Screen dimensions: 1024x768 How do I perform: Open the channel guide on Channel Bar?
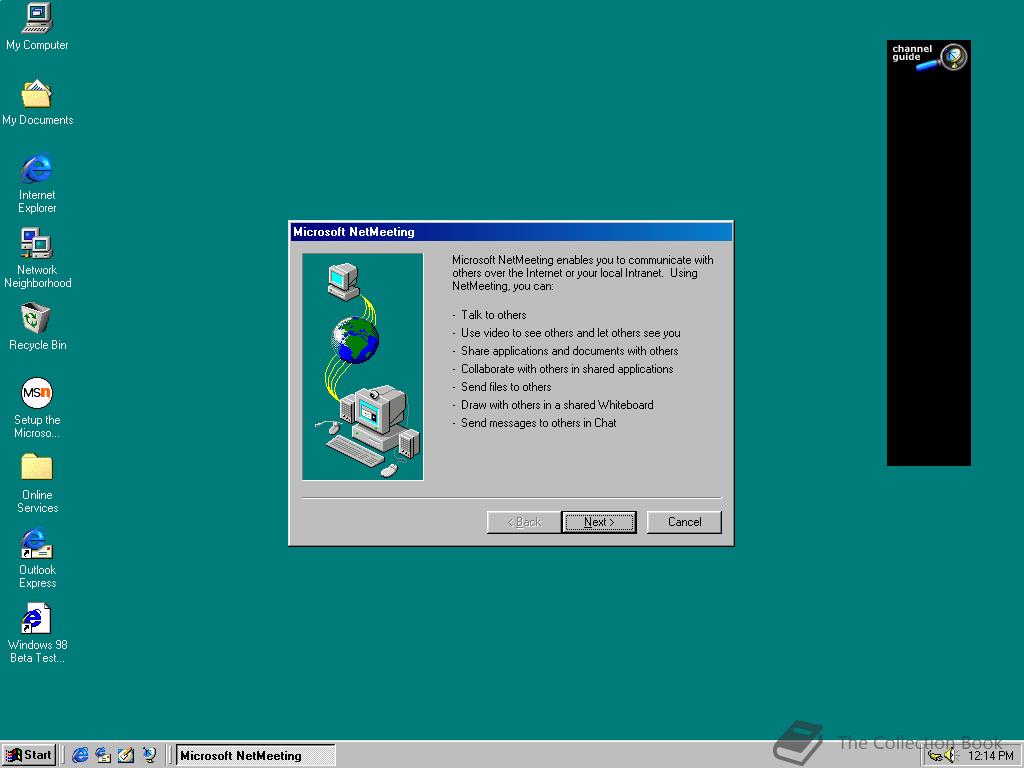click(x=929, y=57)
